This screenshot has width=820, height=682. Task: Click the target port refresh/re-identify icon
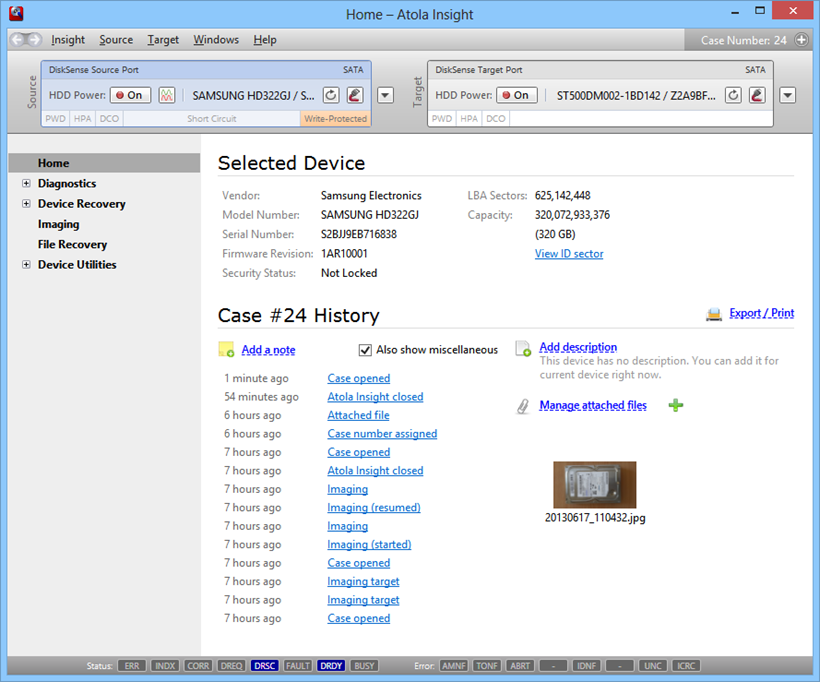click(x=733, y=95)
